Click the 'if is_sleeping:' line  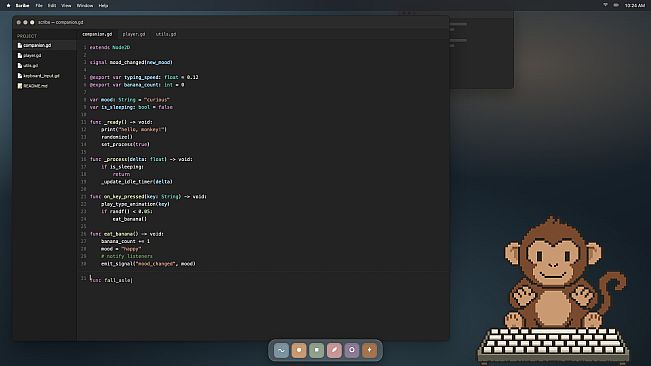click(122, 167)
